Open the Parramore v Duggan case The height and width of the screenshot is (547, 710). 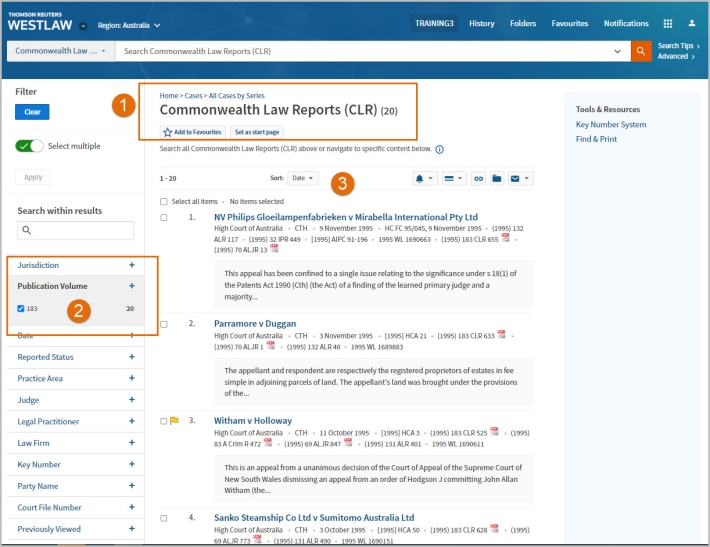(x=255, y=324)
